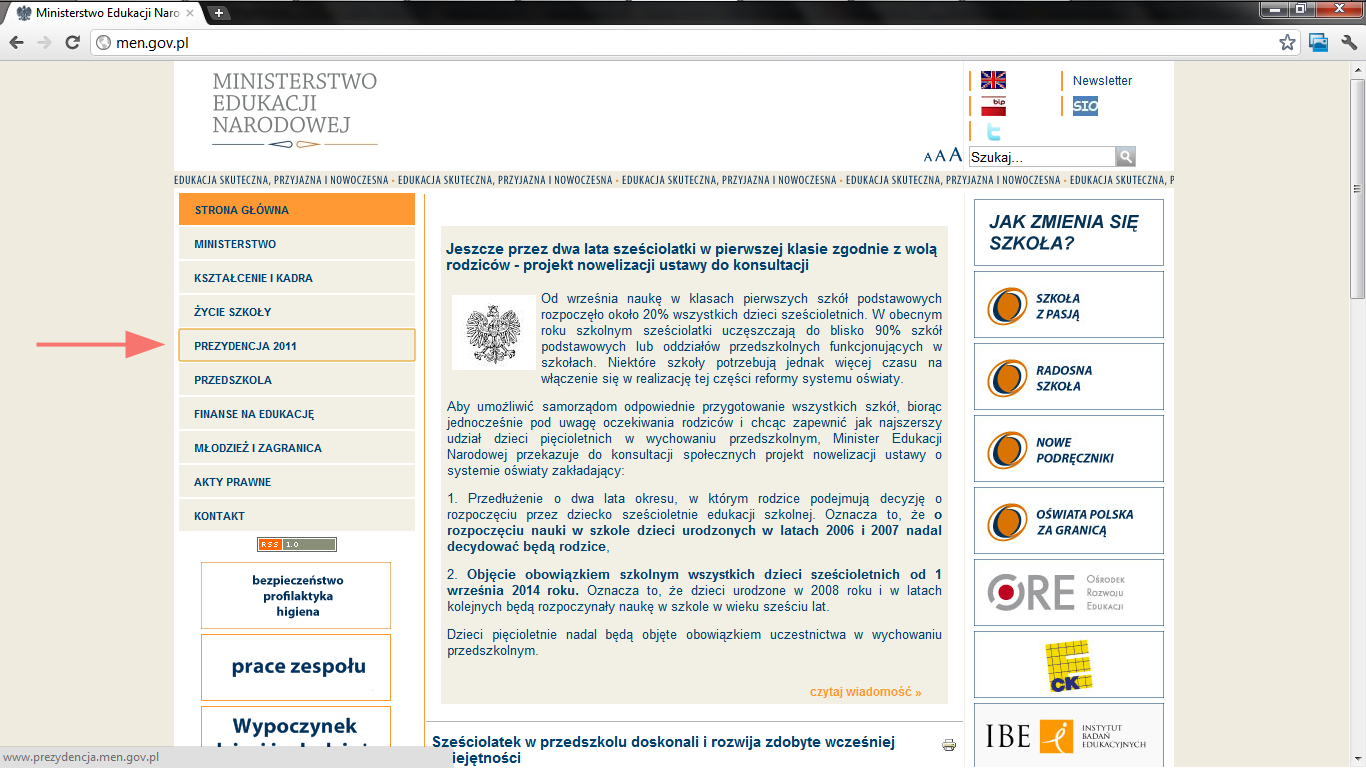Open the Kontakt menu item
The image size is (1366, 768).
coord(297,516)
